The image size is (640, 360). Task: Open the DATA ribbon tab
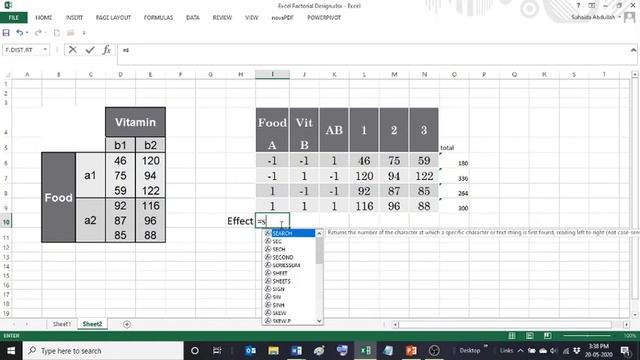click(193, 18)
